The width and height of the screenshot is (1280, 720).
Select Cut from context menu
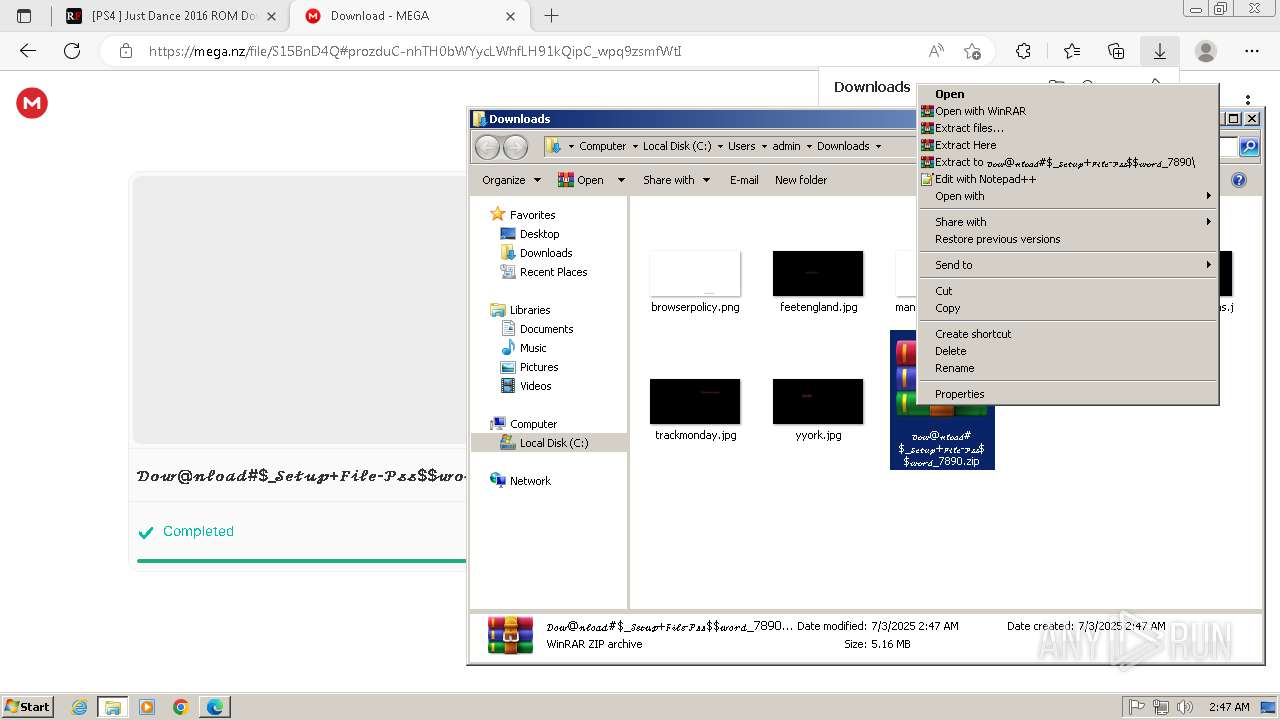click(x=1068, y=291)
